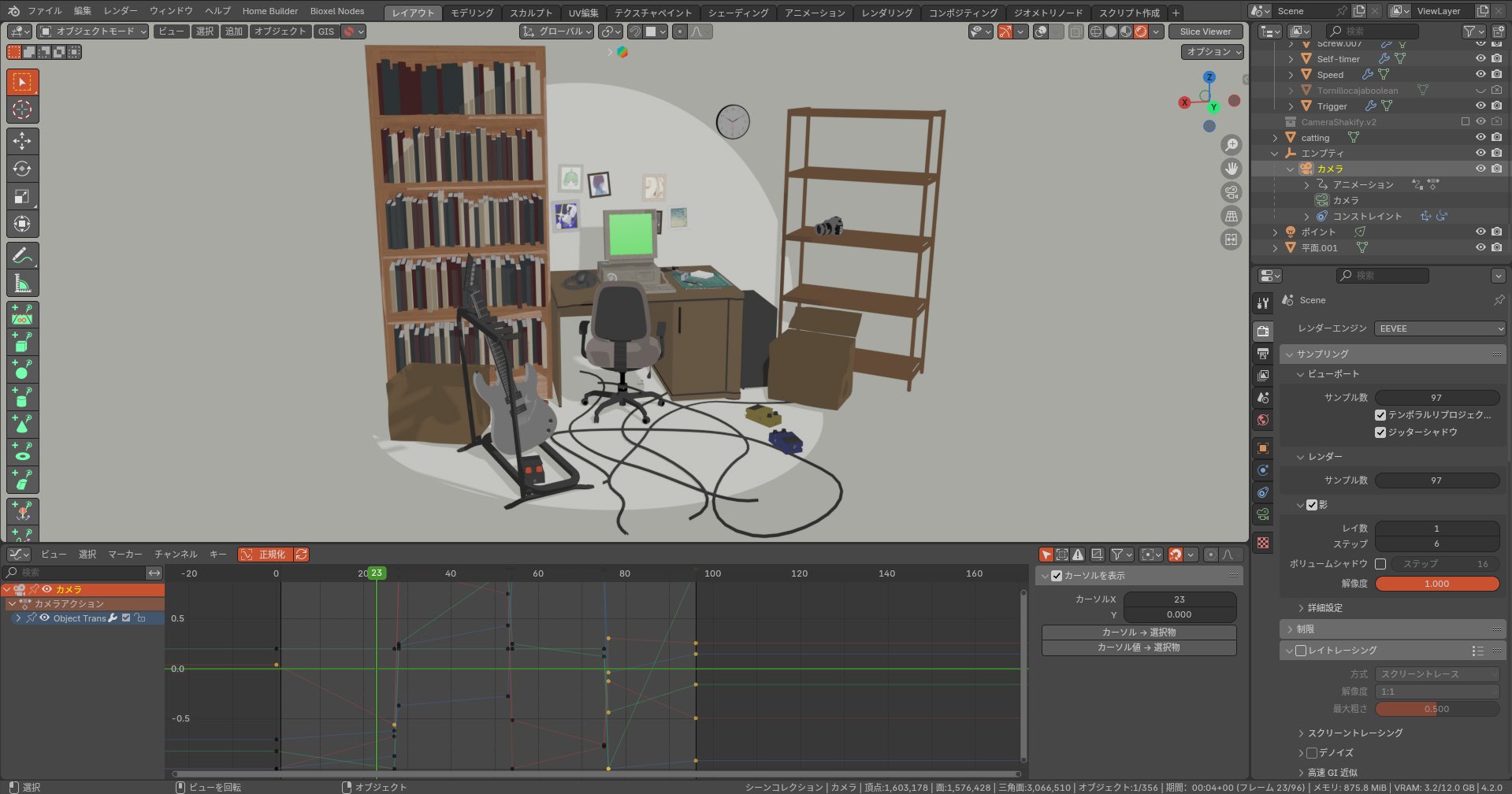
Task: Activate the Move tool
Action: (22, 141)
